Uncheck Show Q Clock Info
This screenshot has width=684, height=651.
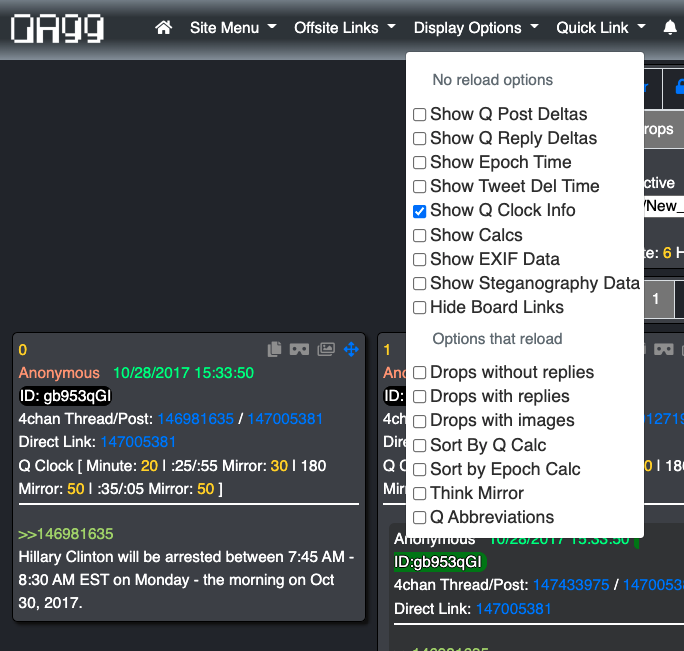point(420,211)
